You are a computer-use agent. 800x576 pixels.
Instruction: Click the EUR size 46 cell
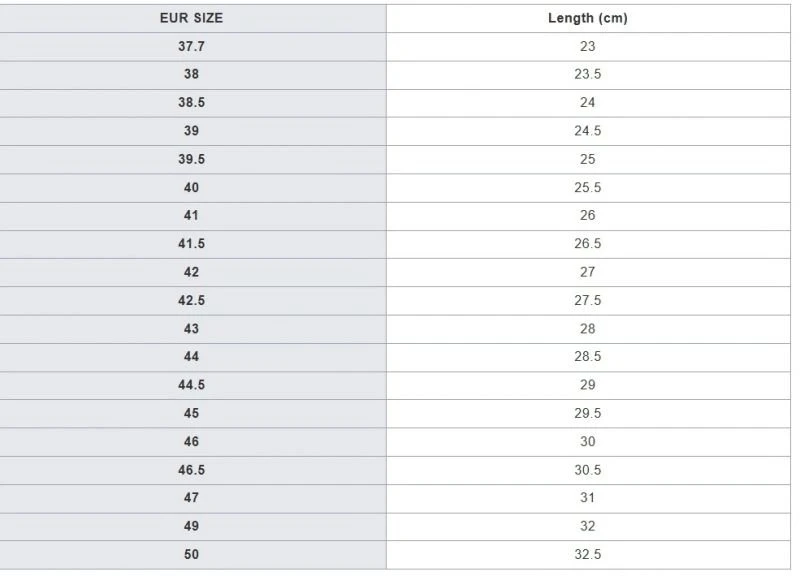point(191,442)
